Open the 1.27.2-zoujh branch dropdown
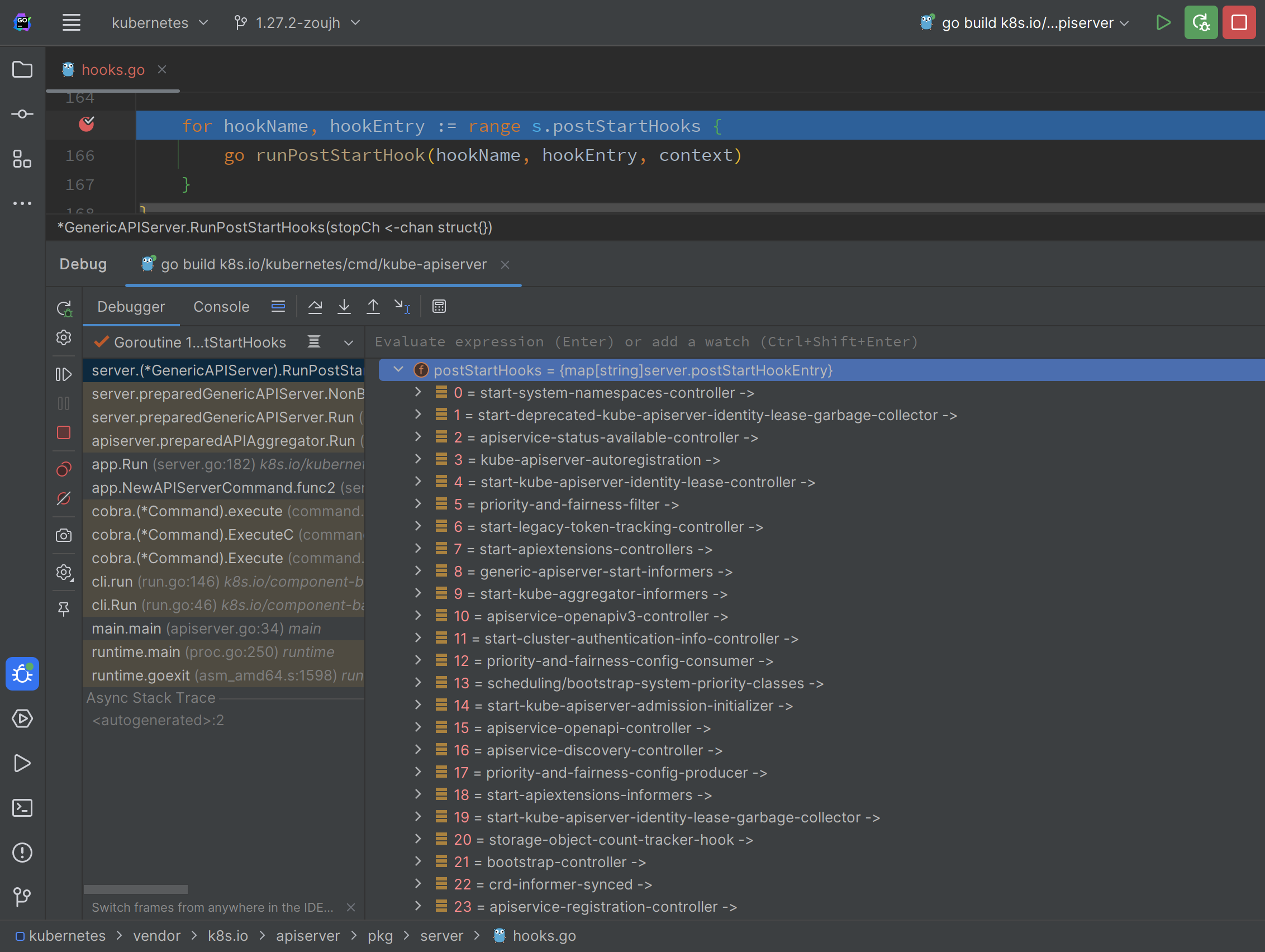1265x952 pixels. [x=297, y=23]
